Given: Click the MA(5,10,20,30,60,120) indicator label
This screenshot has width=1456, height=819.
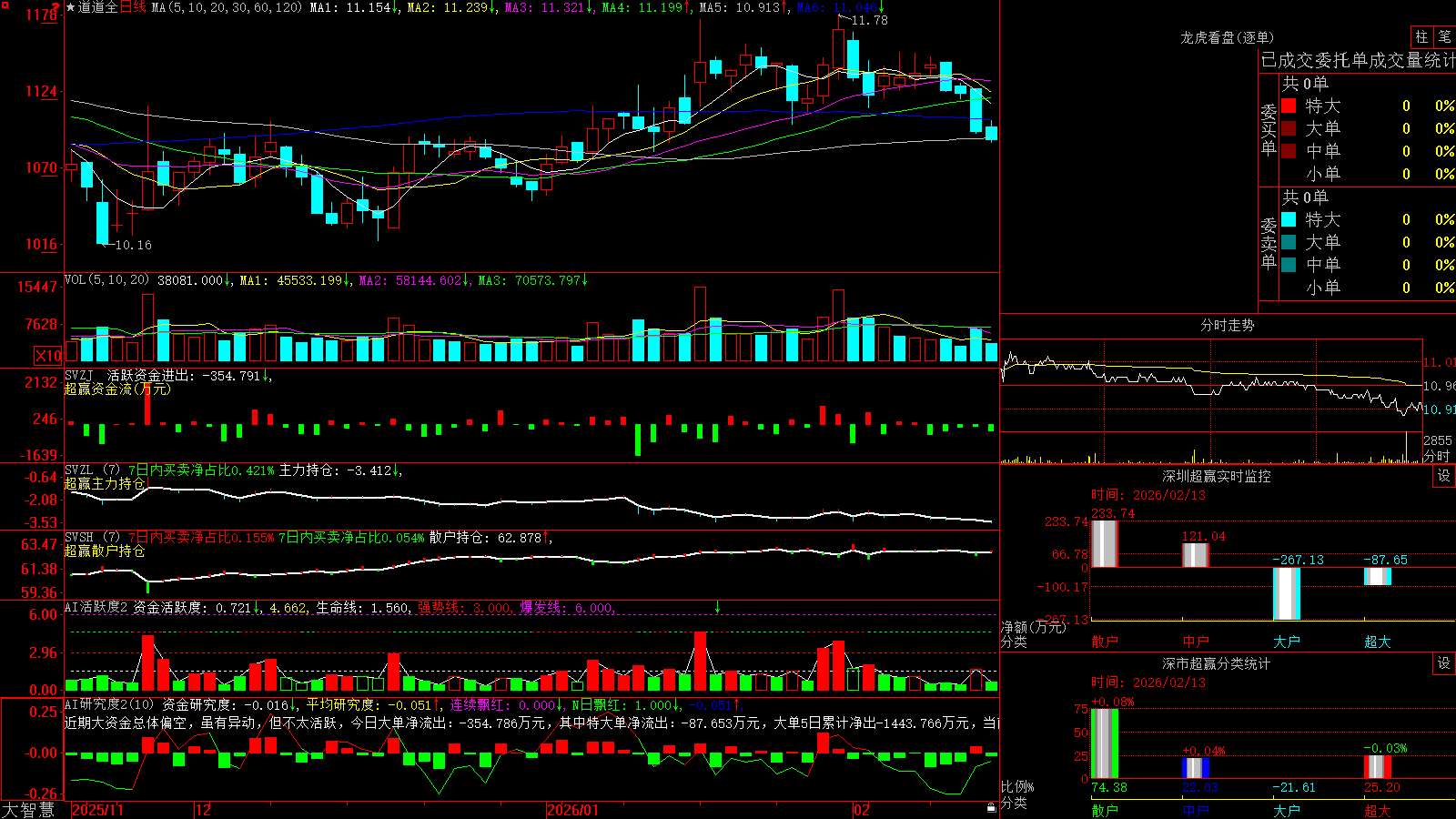Looking at the screenshot, I should click(x=227, y=7).
